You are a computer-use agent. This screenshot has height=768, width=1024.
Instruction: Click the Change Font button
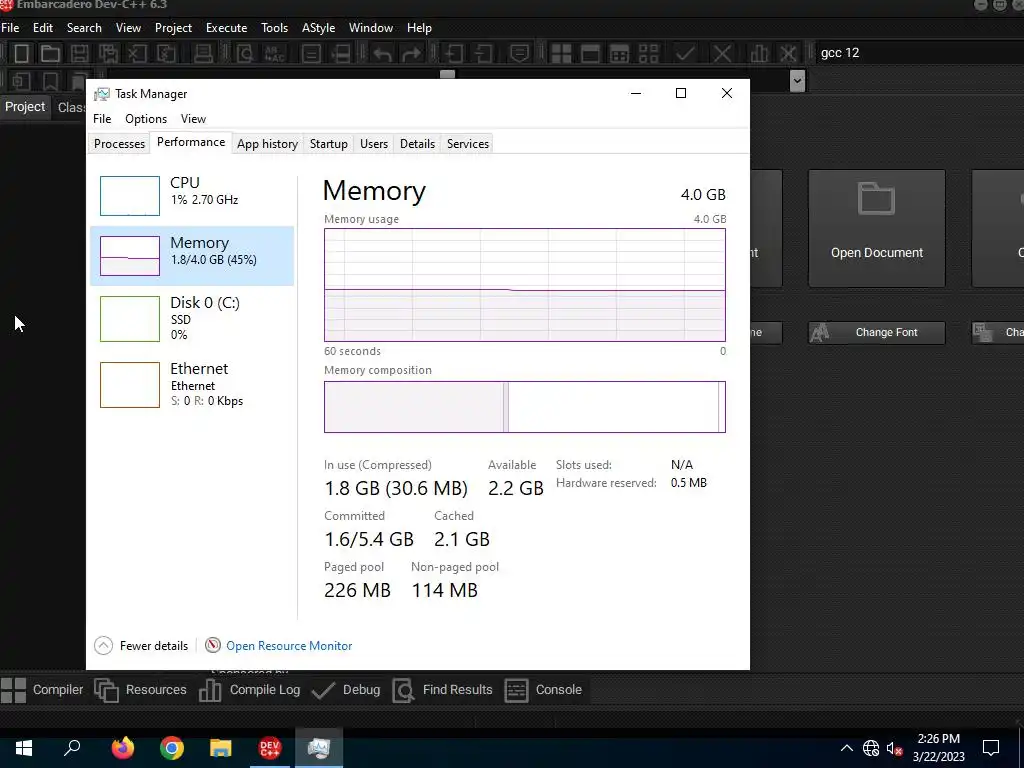pos(876,332)
